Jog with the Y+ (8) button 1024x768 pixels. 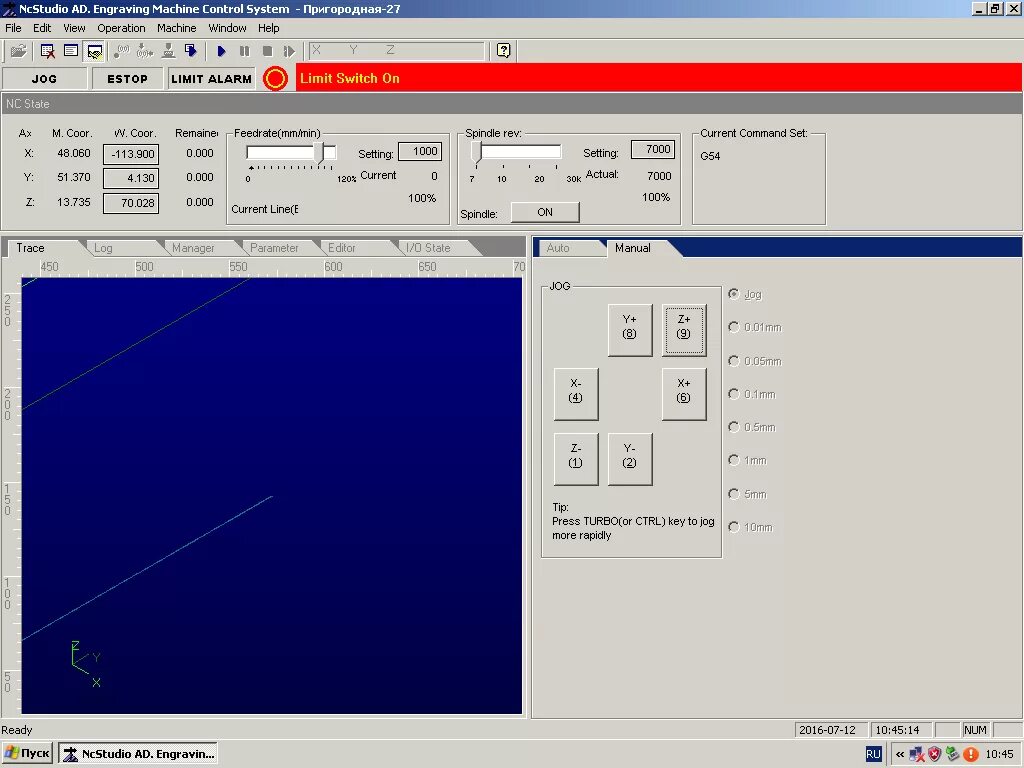point(630,330)
